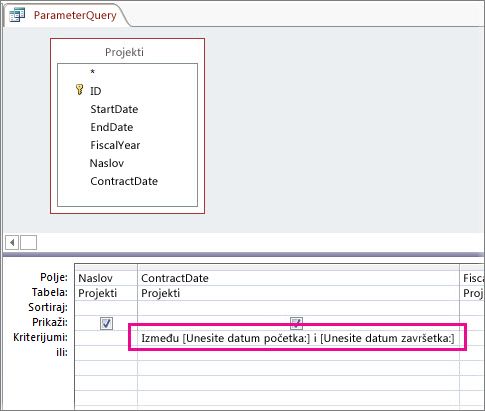Click the query icon on ParameterQuery tab
485x411 pixels.
pyautogui.click(x=17, y=15)
